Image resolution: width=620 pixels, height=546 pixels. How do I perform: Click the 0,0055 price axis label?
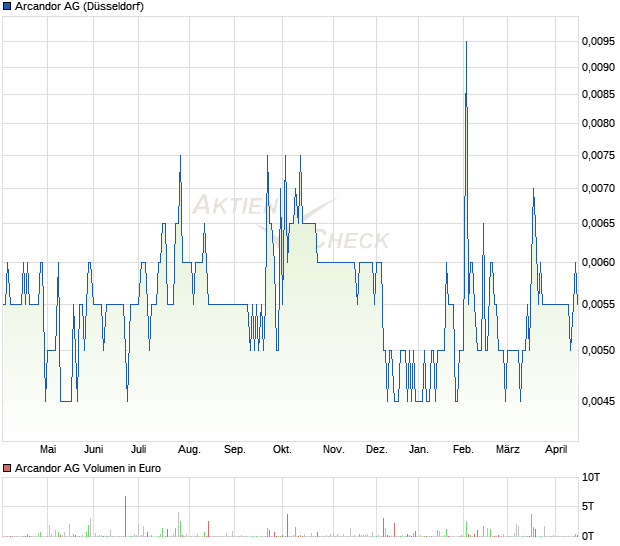coord(598,304)
